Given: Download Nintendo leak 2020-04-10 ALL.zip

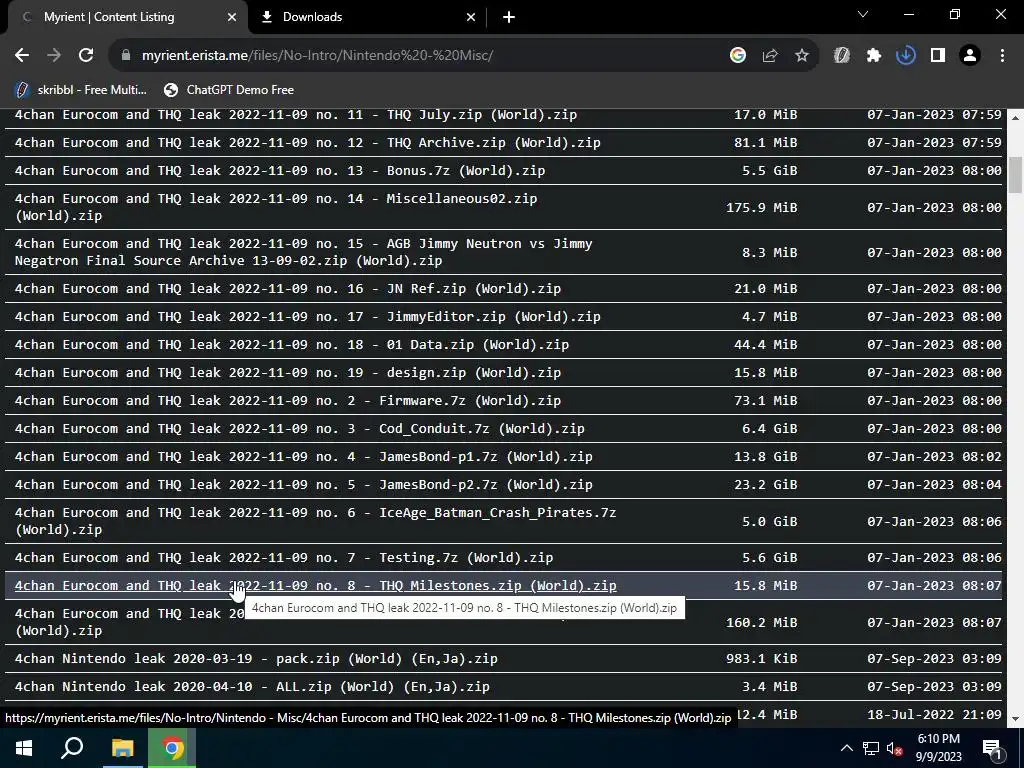Looking at the screenshot, I should tap(251, 687).
